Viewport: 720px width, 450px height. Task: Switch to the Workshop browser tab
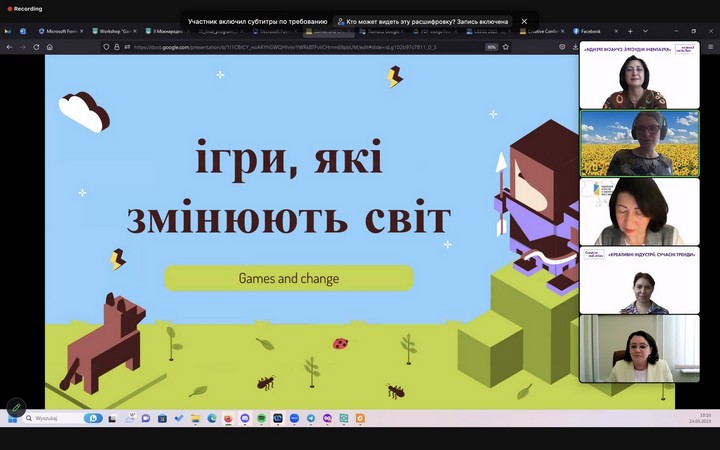(115, 31)
